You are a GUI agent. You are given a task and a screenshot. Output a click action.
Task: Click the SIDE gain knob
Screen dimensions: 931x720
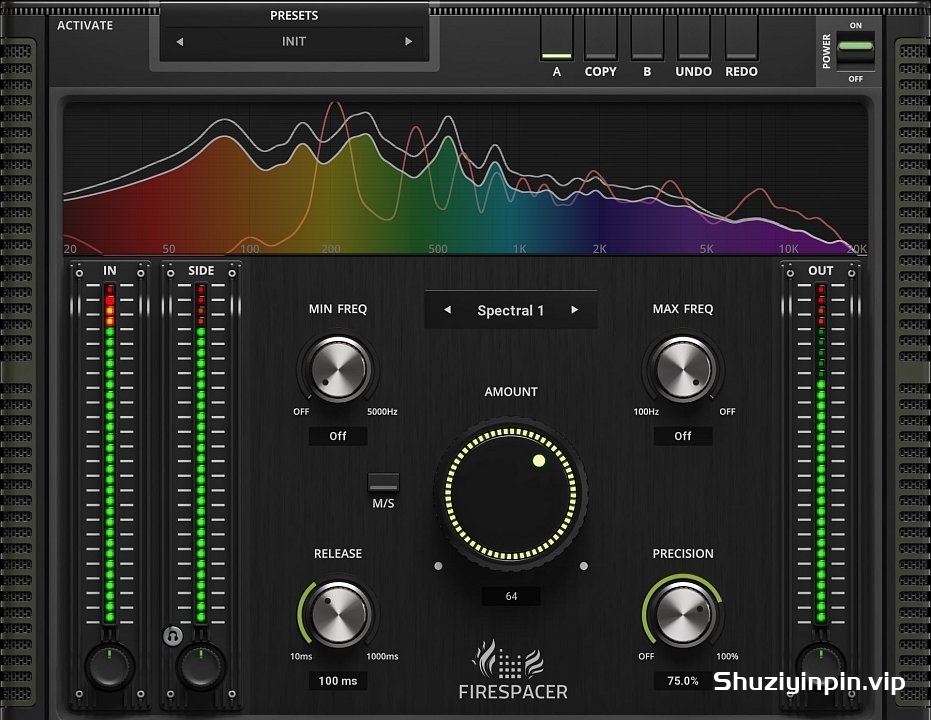[x=201, y=667]
